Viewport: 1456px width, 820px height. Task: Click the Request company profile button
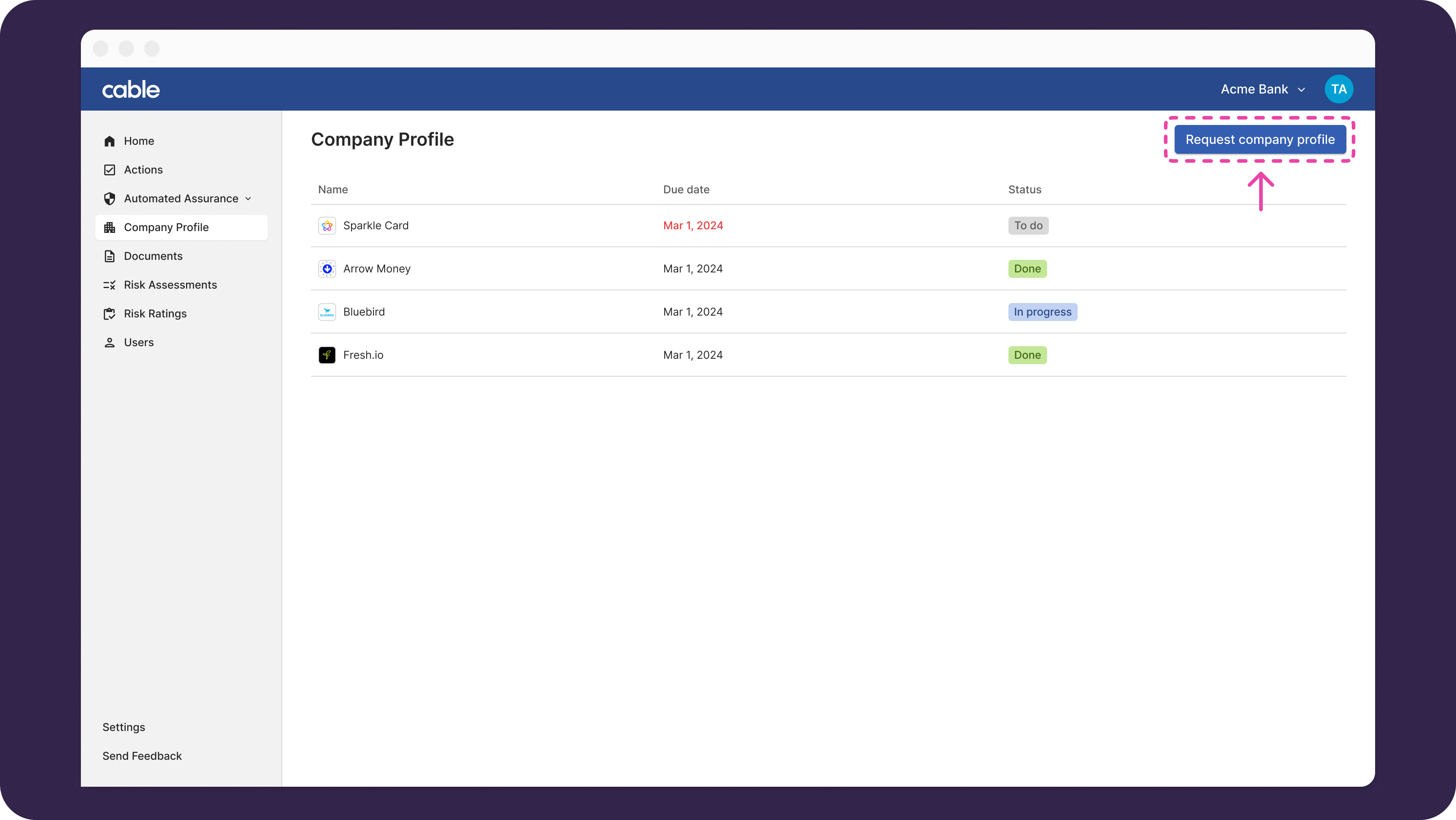coord(1260,140)
